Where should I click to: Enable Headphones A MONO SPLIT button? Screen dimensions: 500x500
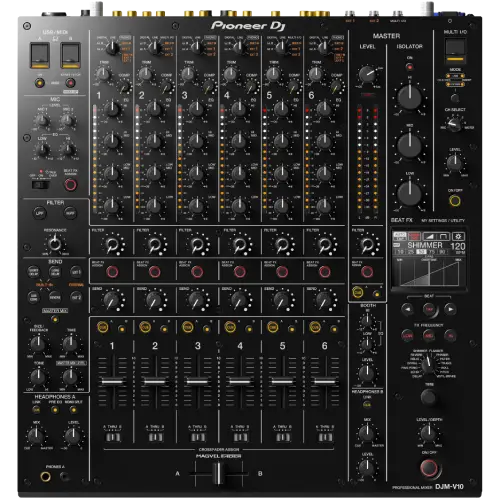(x=74, y=410)
